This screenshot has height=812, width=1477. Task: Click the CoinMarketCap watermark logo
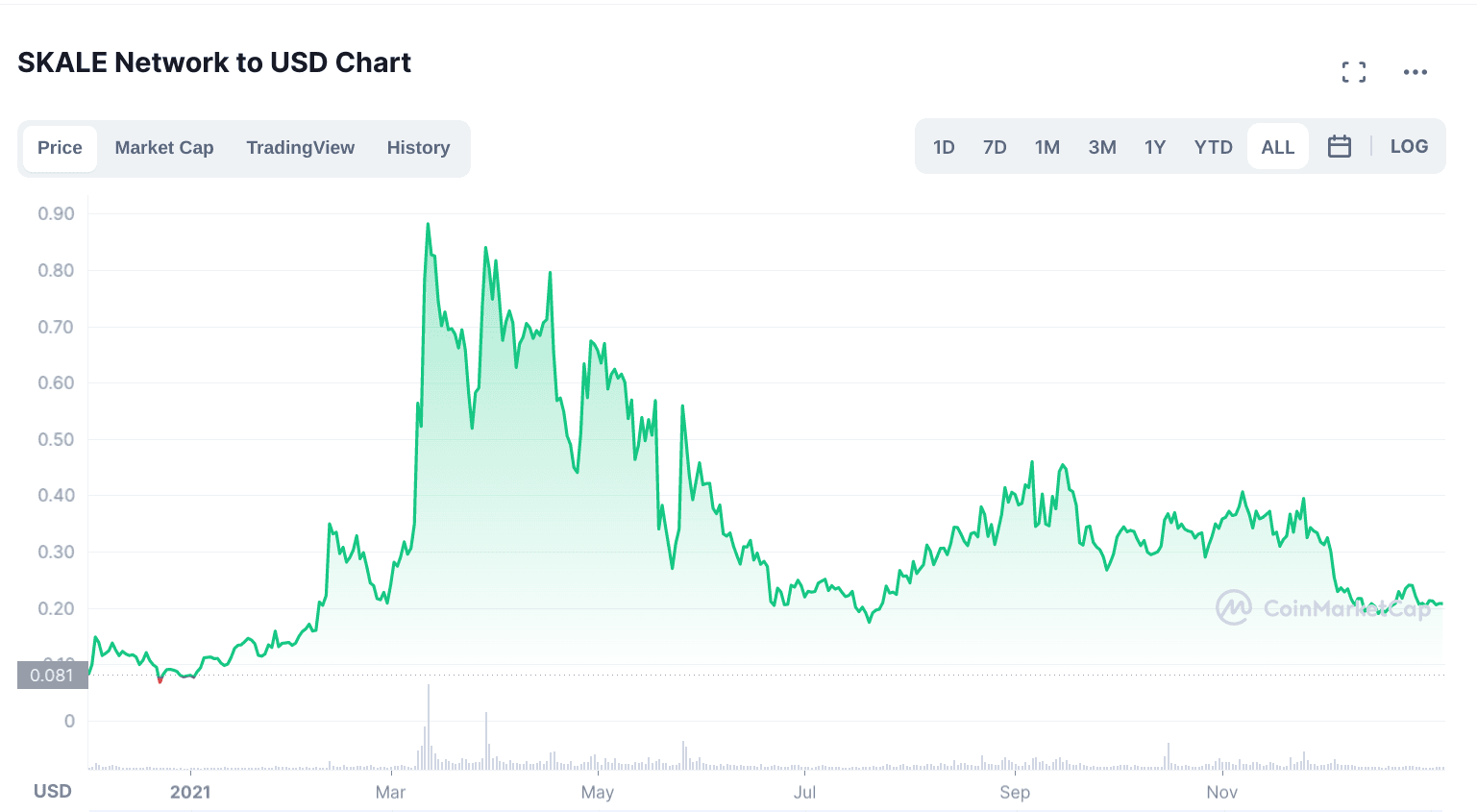(1322, 607)
